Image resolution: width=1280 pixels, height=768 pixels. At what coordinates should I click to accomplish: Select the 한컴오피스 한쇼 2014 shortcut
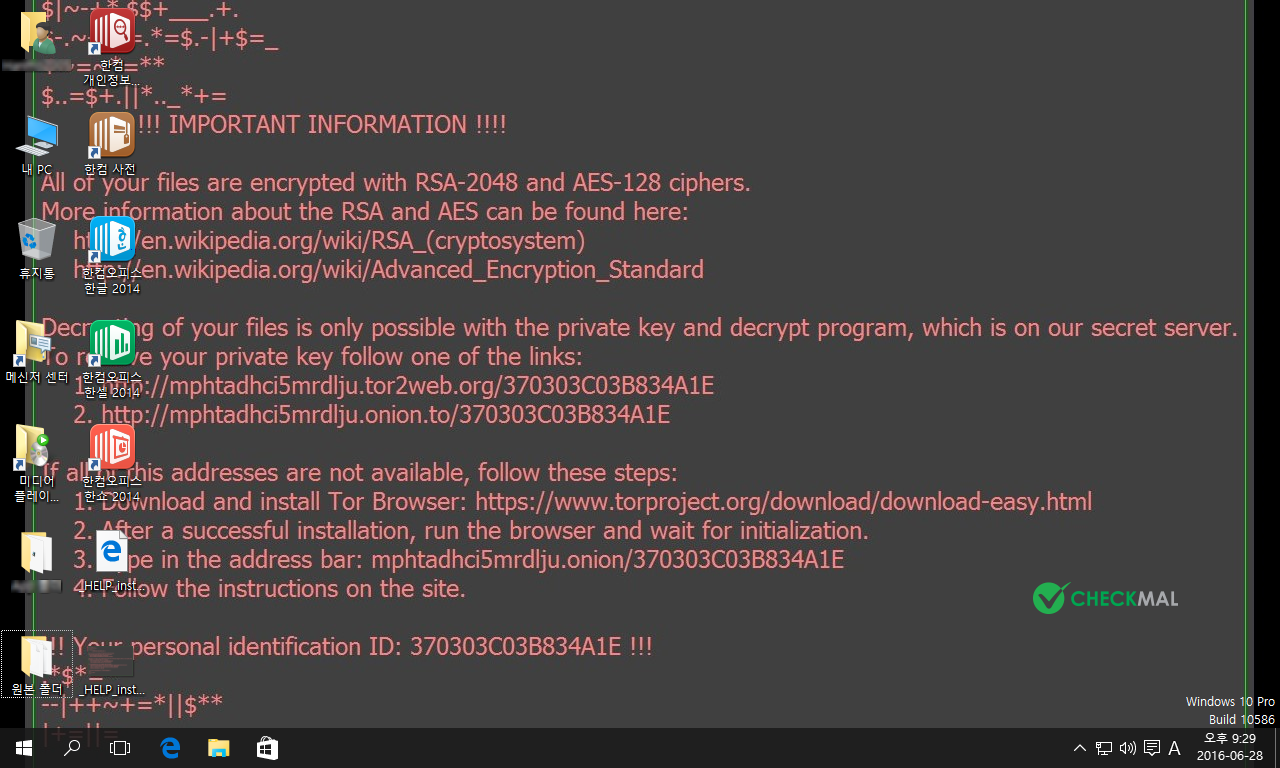(112, 448)
